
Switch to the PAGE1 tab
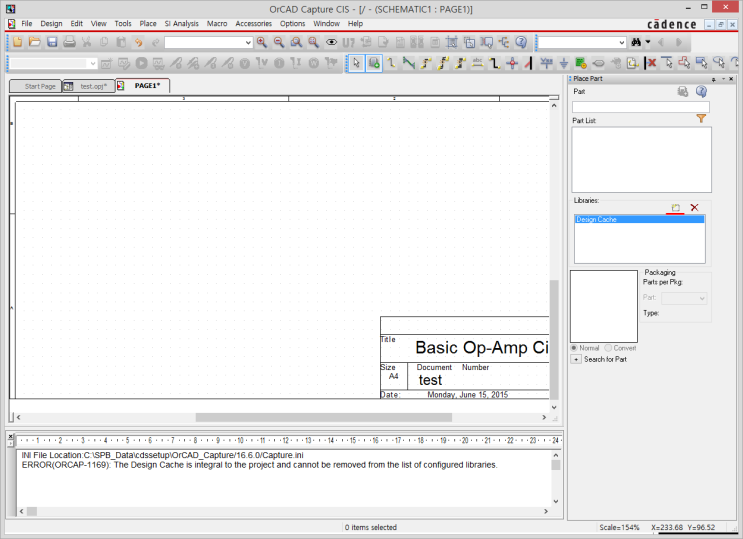pyautogui.click(x=143, y=86)
